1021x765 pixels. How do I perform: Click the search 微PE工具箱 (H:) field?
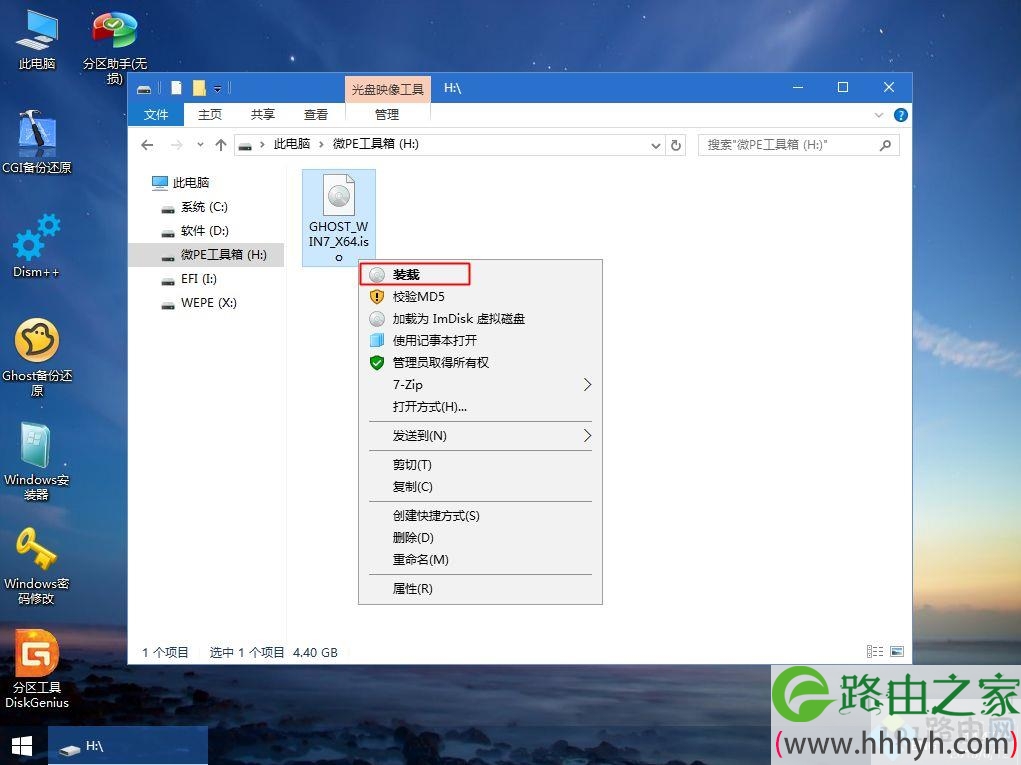click(x=798, y=145)
